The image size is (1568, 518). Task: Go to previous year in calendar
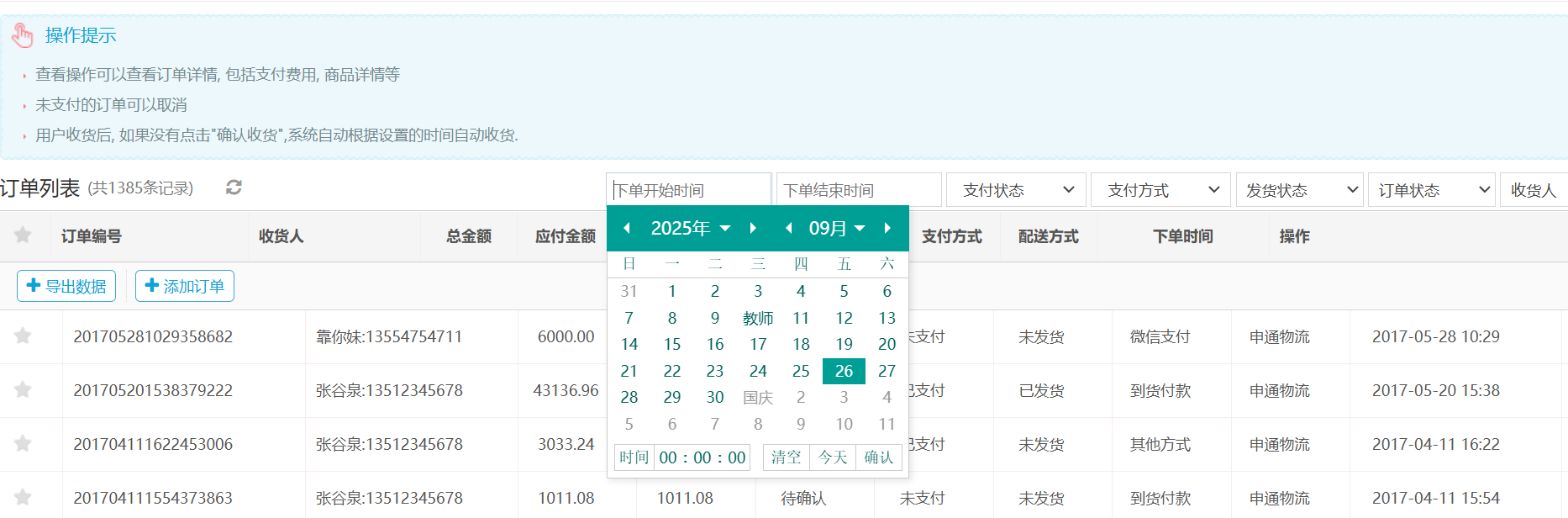click(x=627, y=228)
